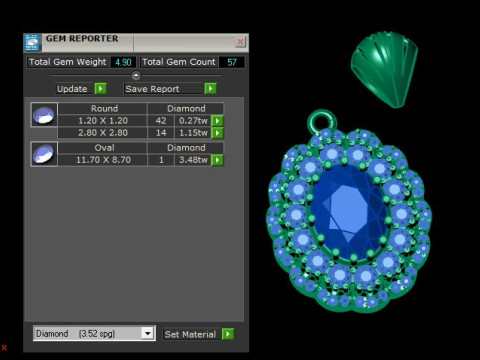
Task: Click the green arrow next to Set Material
Action: [228, 334]
